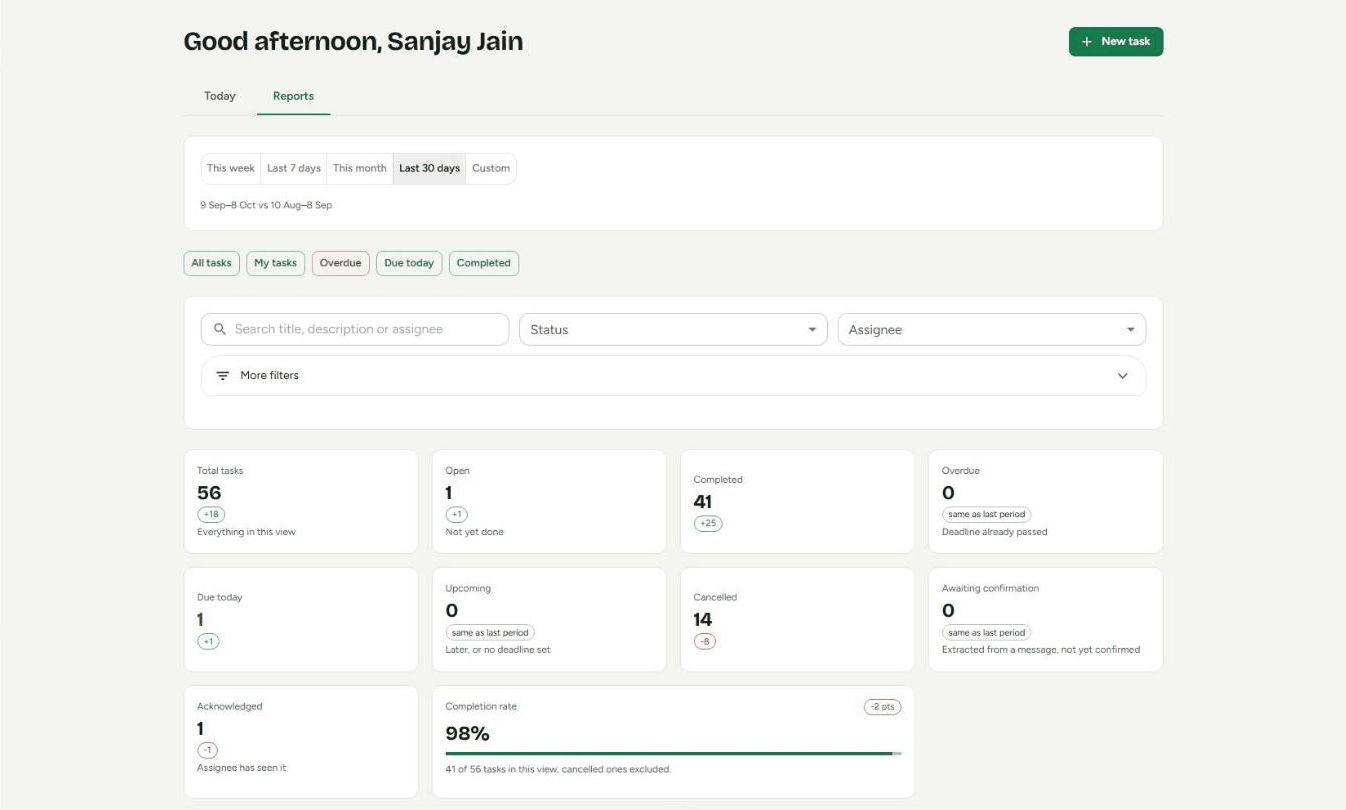
Task: Create a New task
Action: pyautogui.click(x=1116, y=42)
